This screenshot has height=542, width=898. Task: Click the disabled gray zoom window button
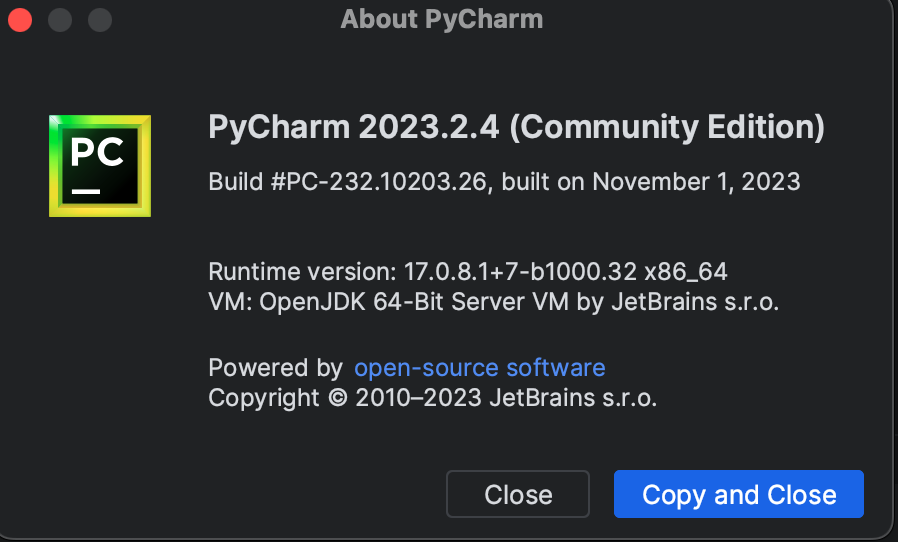pyautogui.click(x=100, y=19)
